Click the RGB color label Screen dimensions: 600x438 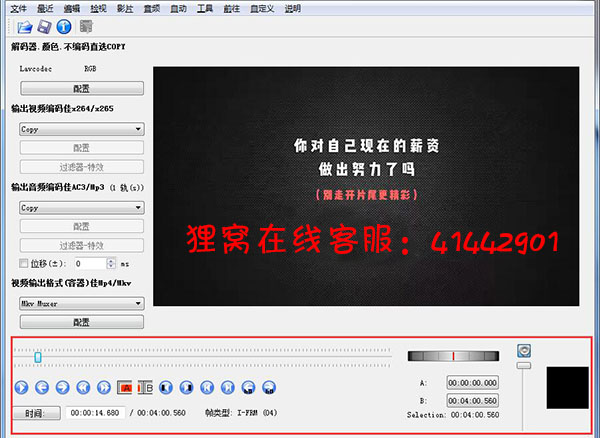90,69
